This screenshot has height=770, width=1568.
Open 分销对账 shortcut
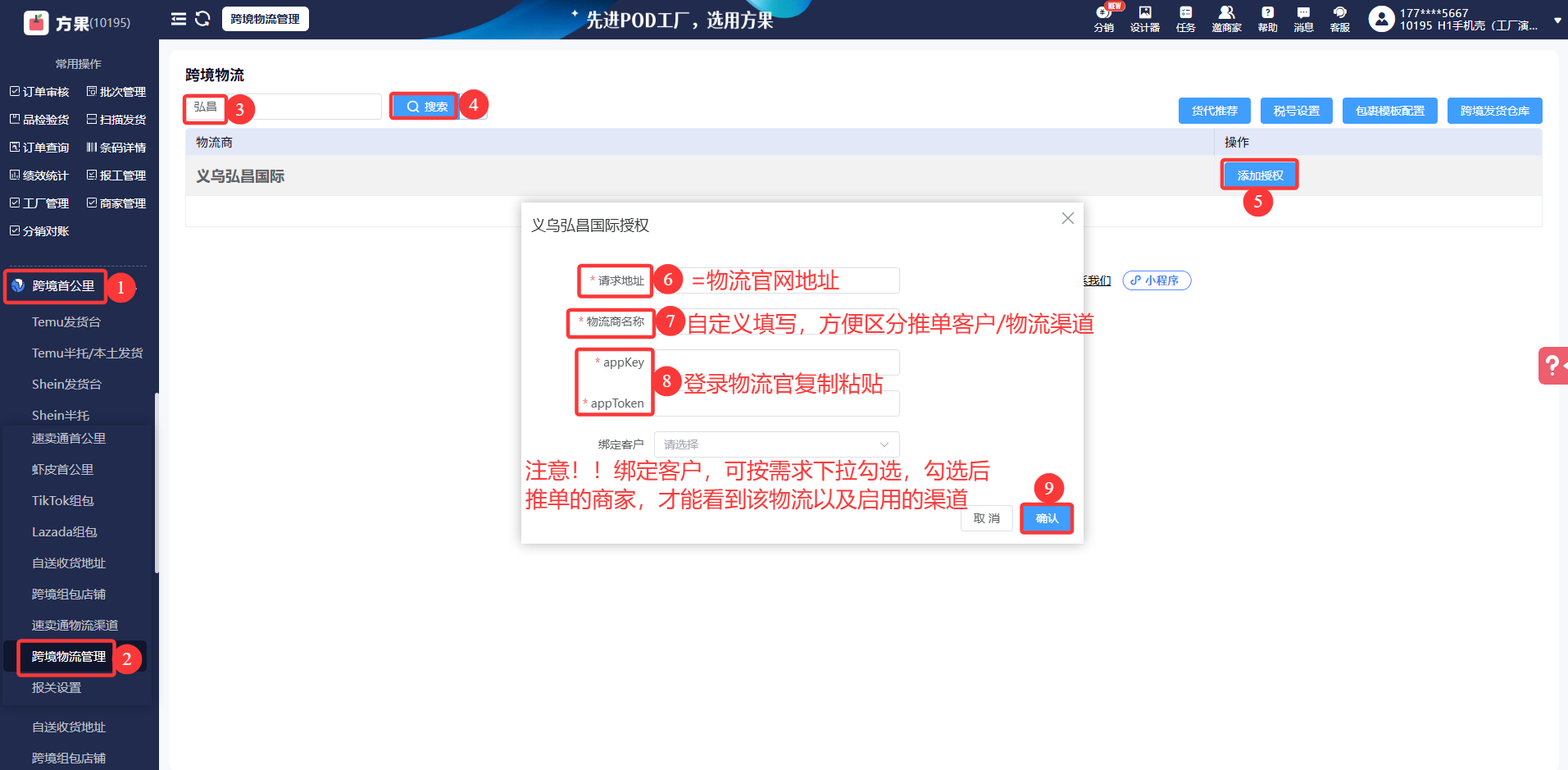click(39, 231)
